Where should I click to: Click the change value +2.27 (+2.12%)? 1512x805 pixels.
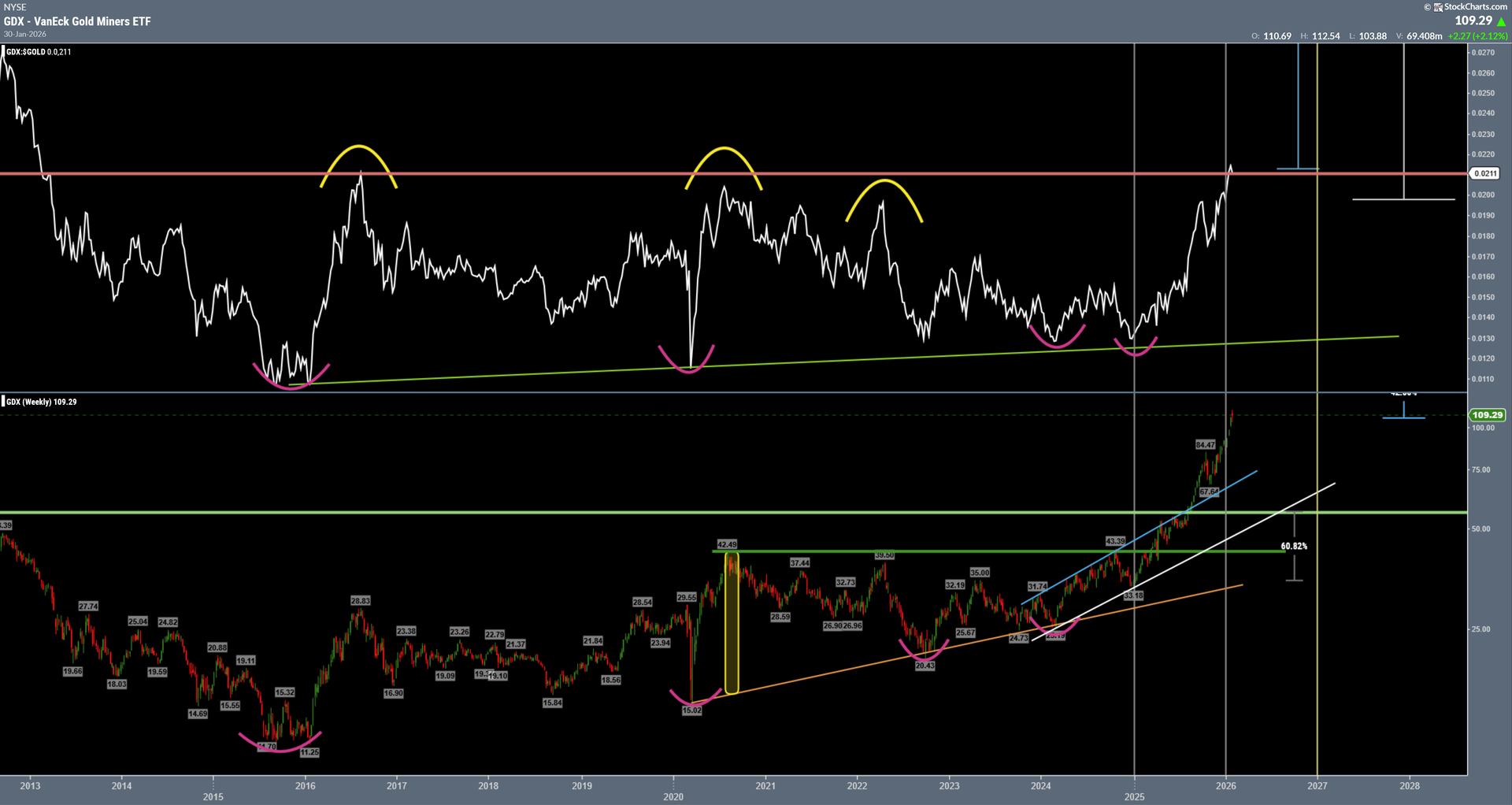pos(1477,36)
